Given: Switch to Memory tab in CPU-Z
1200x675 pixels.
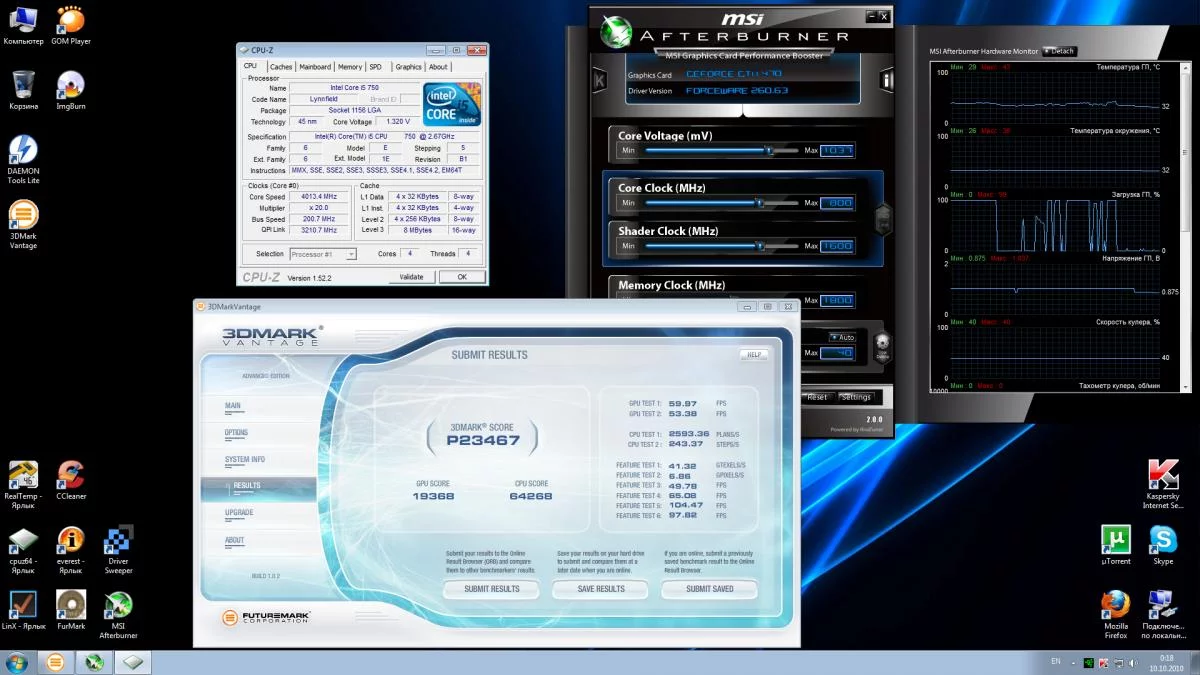Looking at the screenshot, I should point(350,67).
